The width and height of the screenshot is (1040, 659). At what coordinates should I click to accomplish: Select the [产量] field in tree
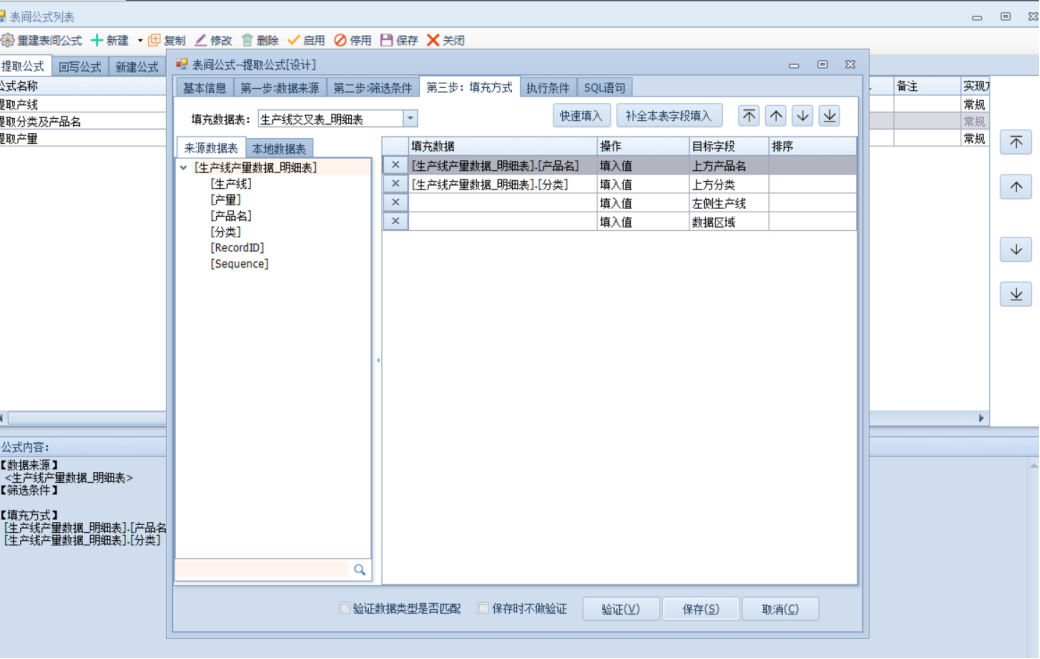tap(225, 200)
